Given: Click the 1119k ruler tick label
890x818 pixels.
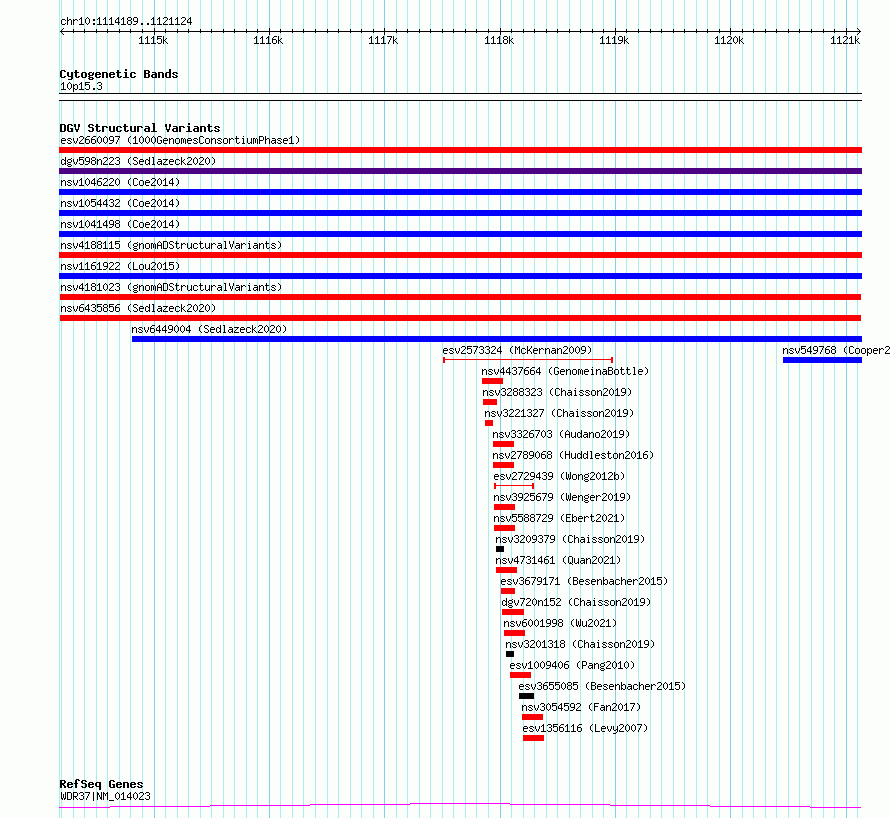Looking at the screenshot, I should [614, 40].
